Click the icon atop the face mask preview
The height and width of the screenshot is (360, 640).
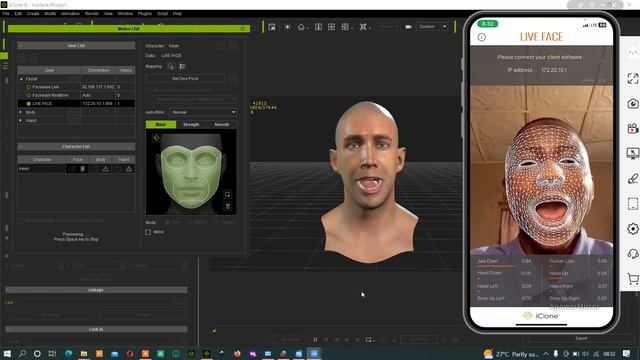[156, 138]
